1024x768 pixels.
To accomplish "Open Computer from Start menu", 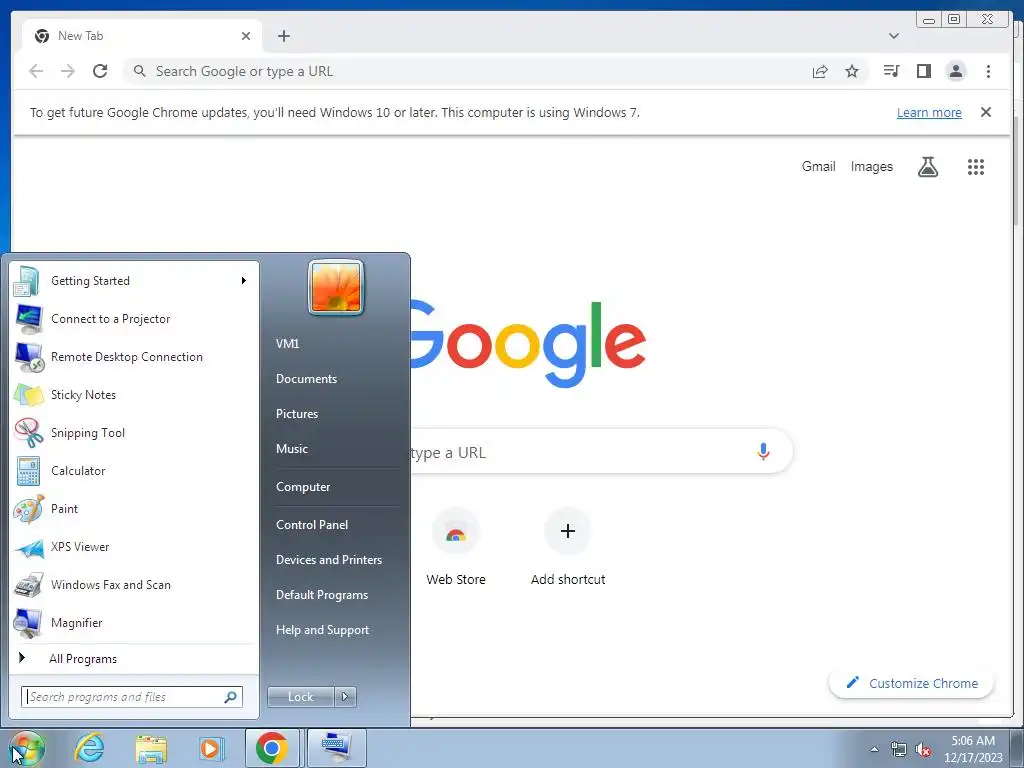I will [x=303, y=487].
